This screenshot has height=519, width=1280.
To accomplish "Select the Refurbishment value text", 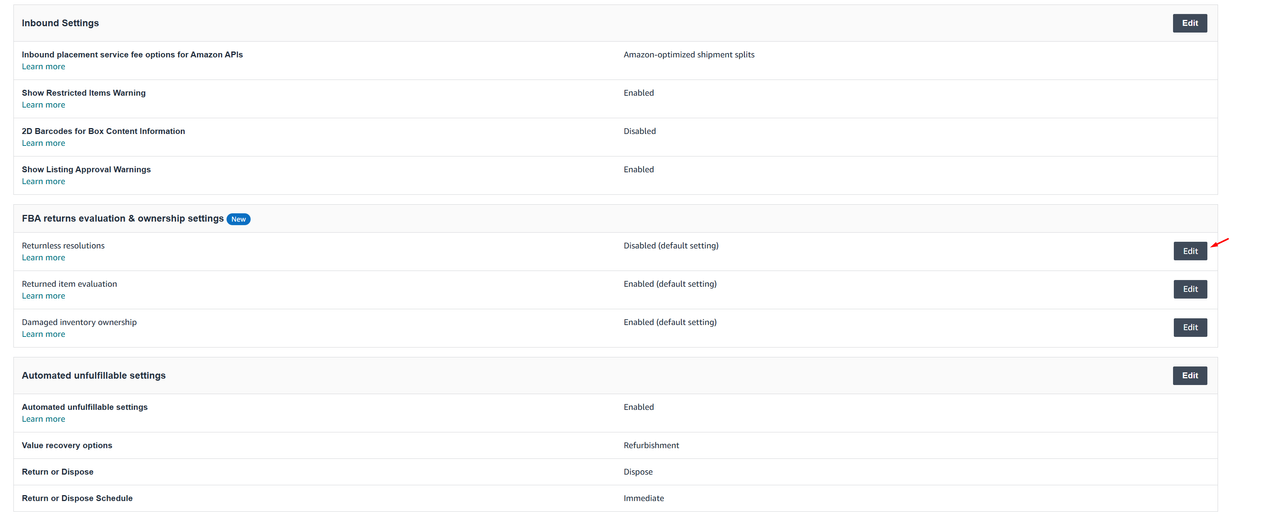I will click(x=651, y=445).
